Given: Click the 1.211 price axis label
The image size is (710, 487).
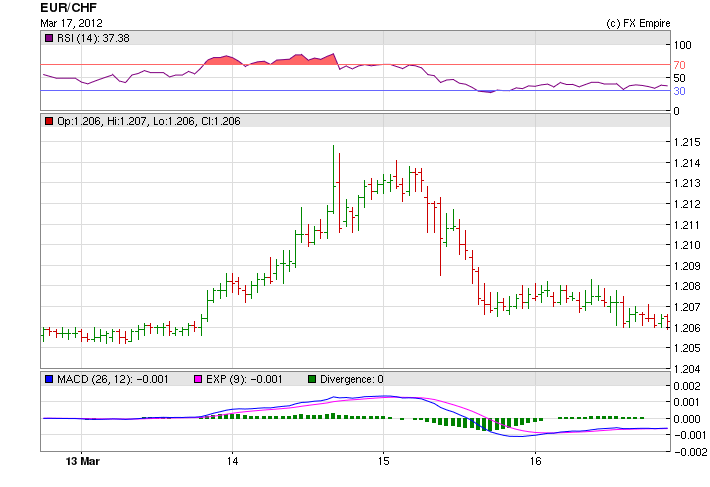Looking at the screenshot, I should [x=687, y=224].
